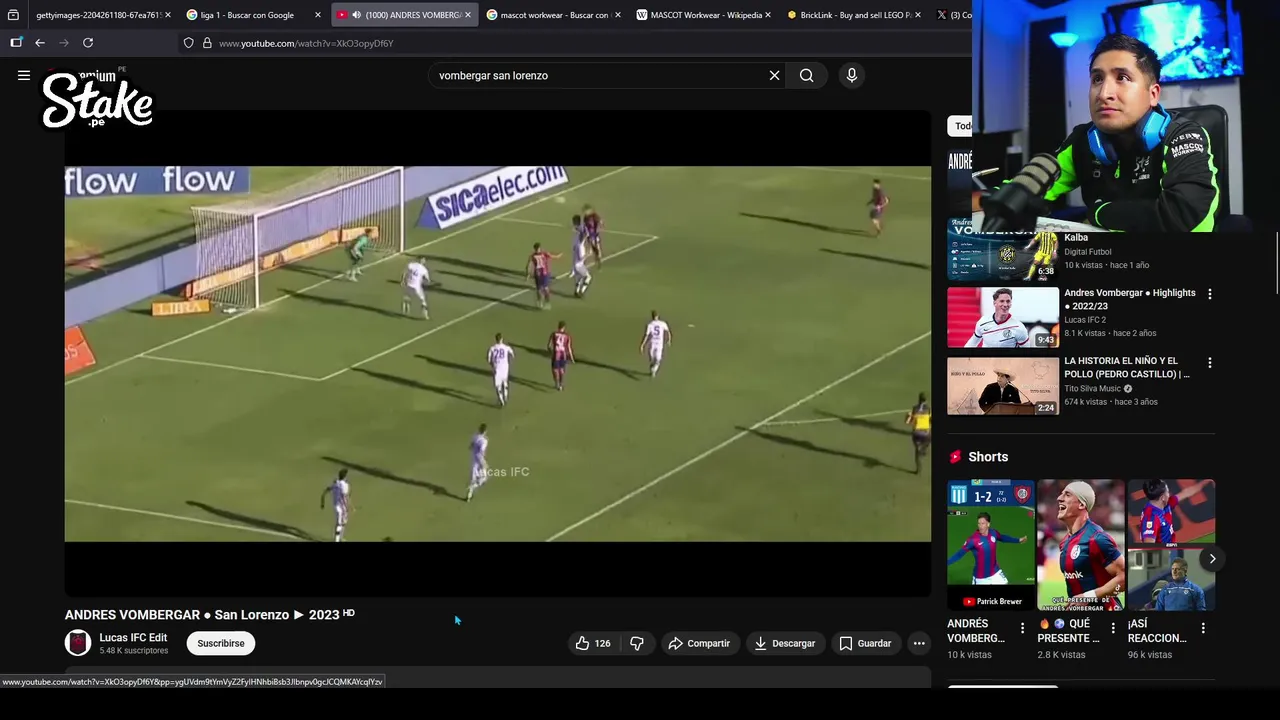Open options menu for ¡ASÍ REACCION short
The image size is (1280, 720).
[1203, 628]
